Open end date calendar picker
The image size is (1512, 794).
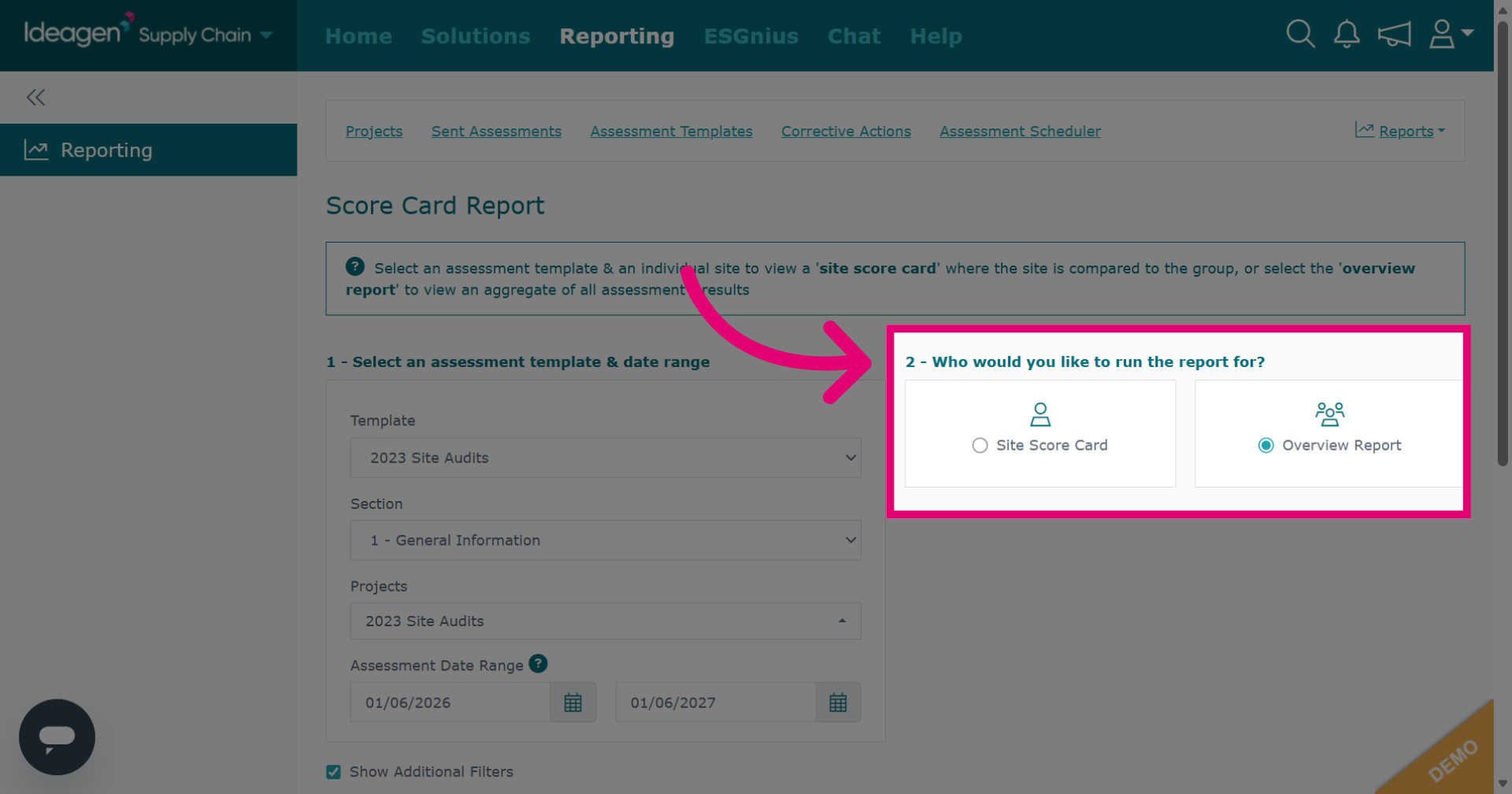click(x=838, y=703)
